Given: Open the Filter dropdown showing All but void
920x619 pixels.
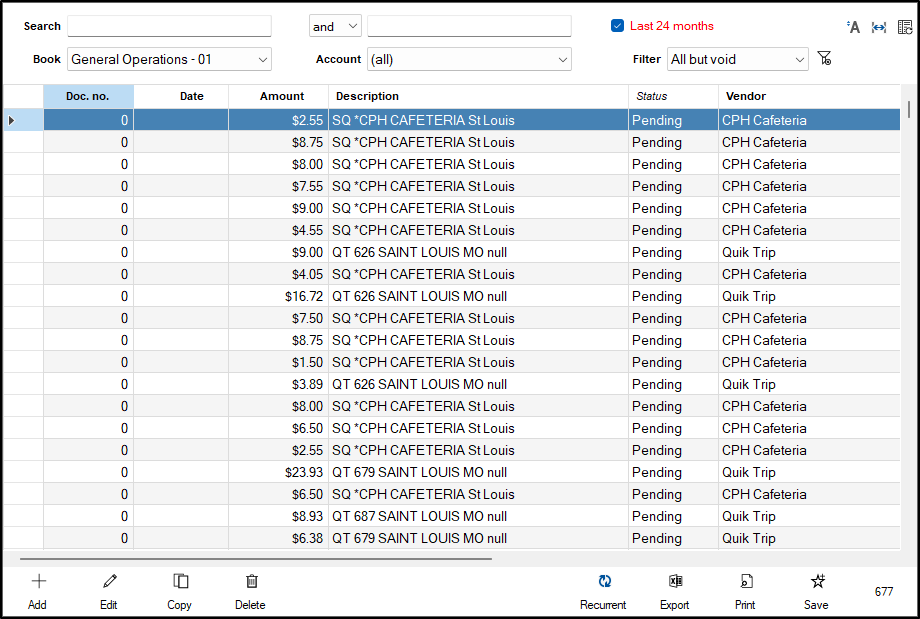Looking at the screenshot, I should 738,59.
